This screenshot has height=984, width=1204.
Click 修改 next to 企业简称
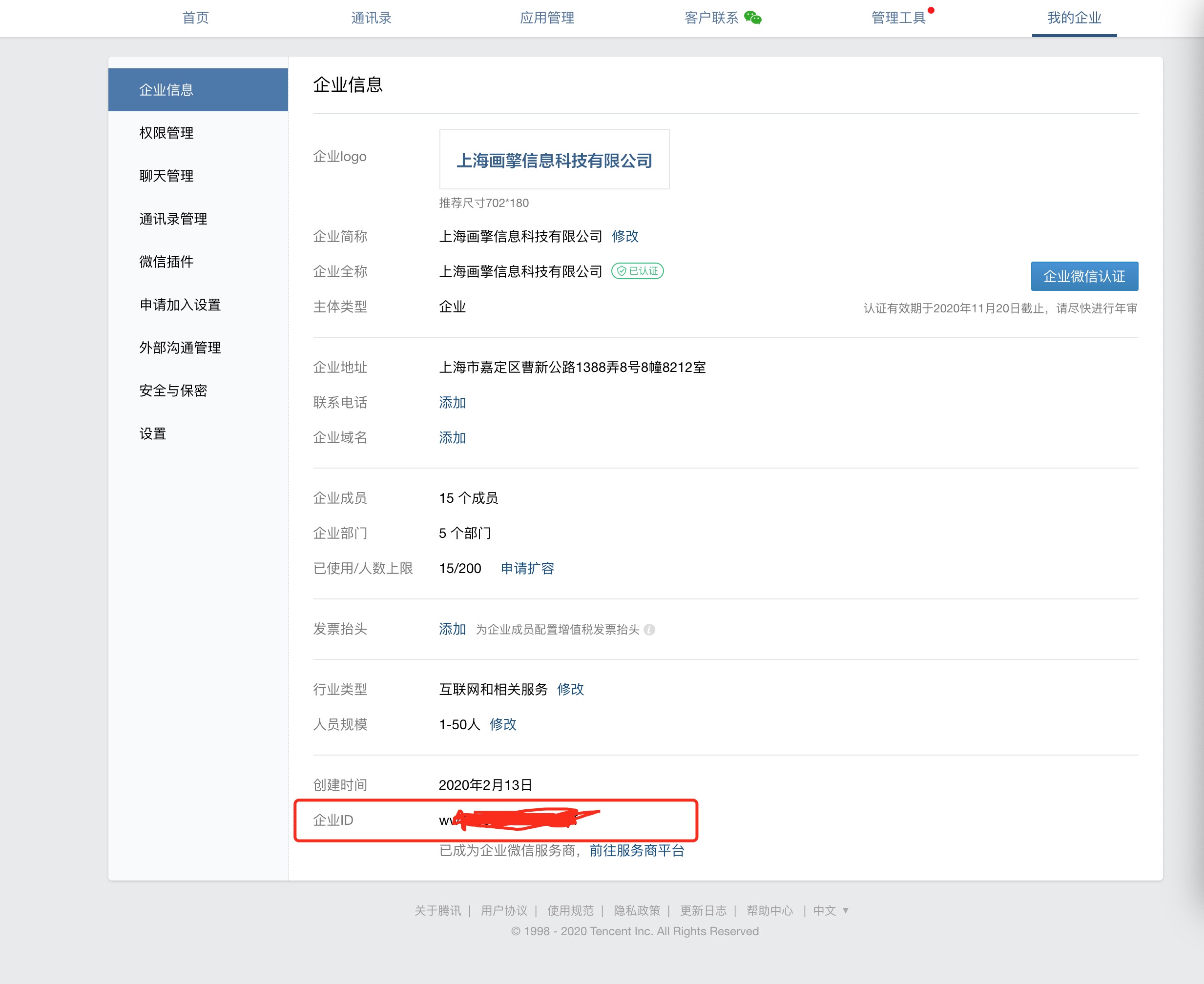pos(624,236)
